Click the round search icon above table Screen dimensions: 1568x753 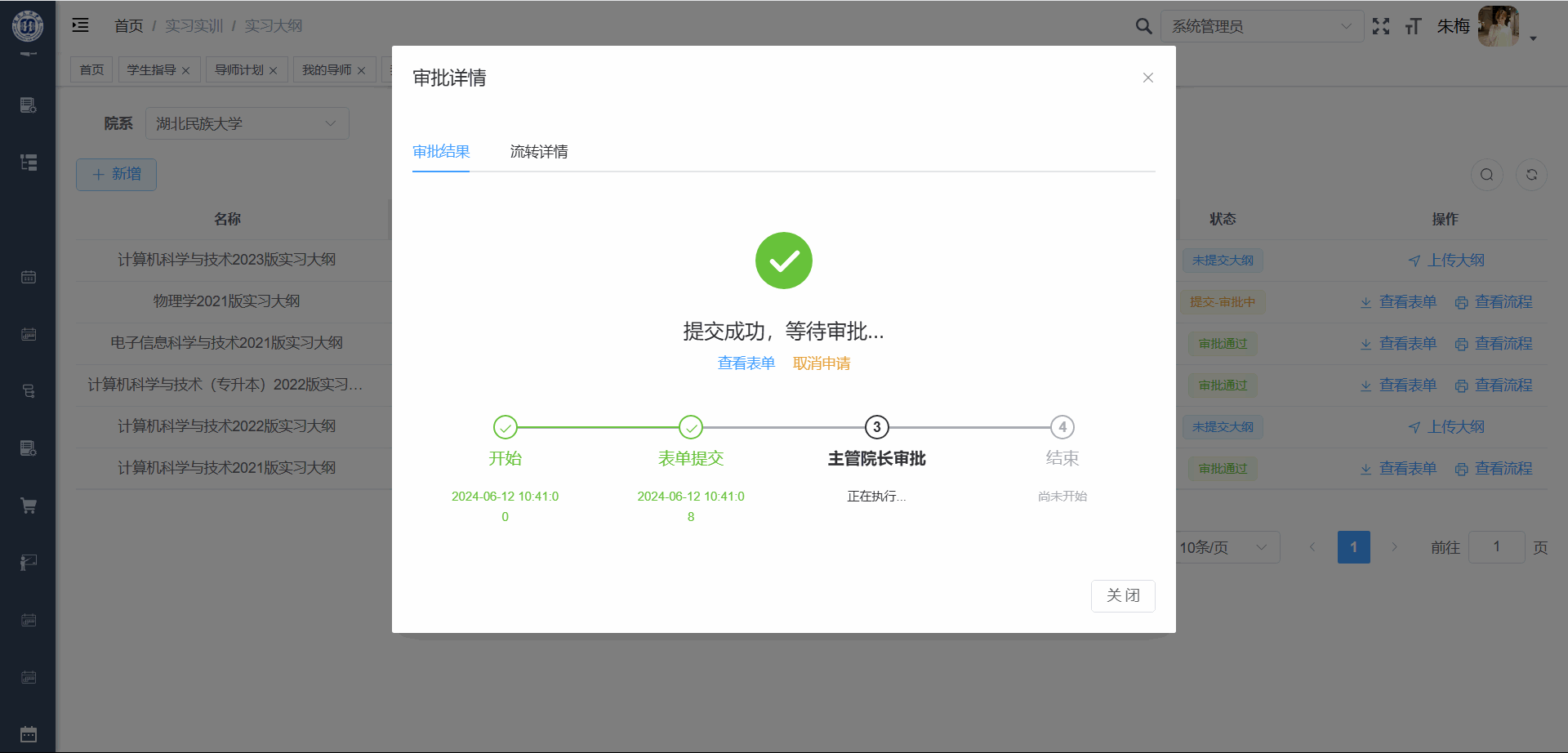tap(1486, 175)
